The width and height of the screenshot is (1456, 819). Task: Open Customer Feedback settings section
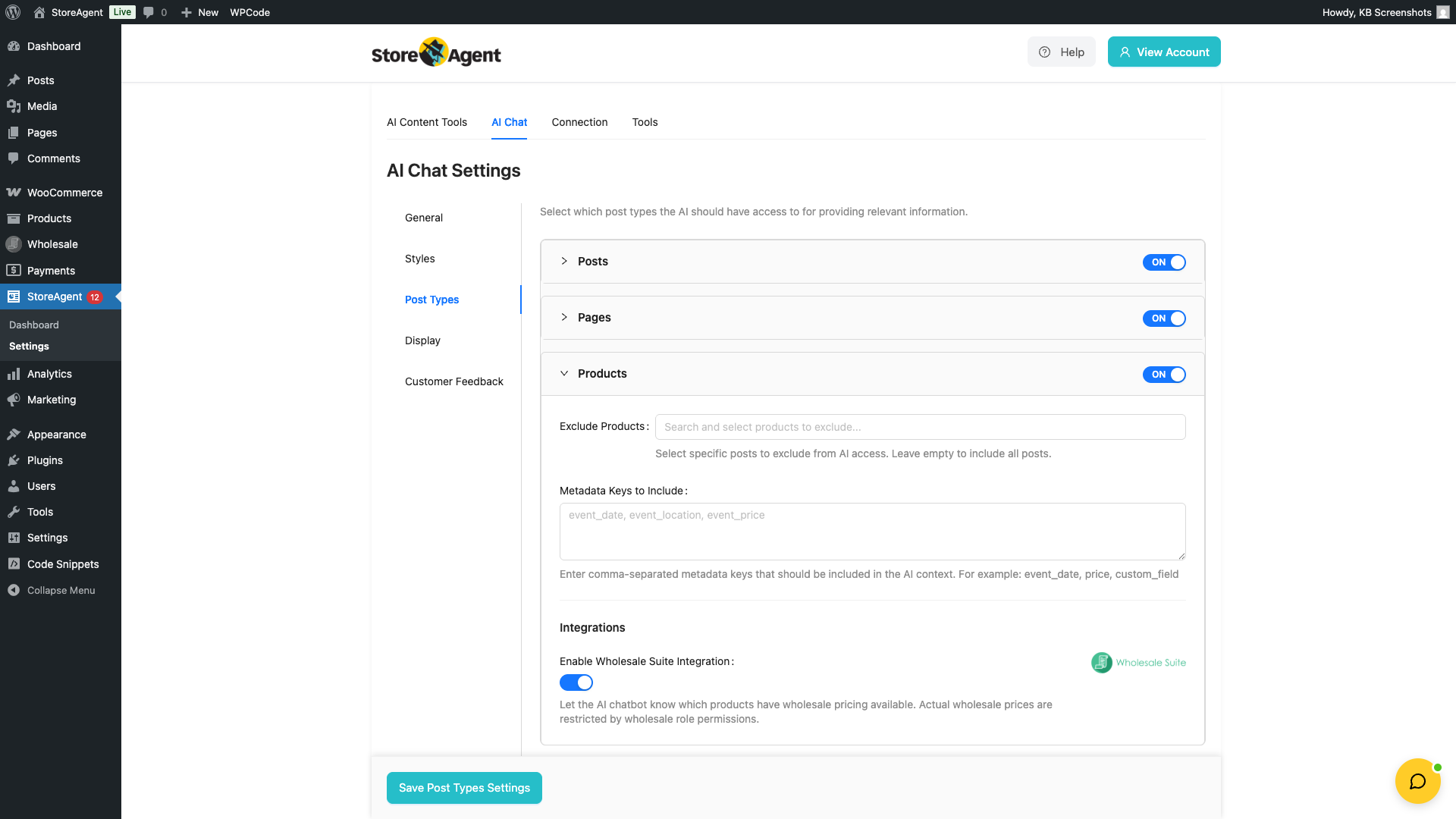click(x=454, y=381)
